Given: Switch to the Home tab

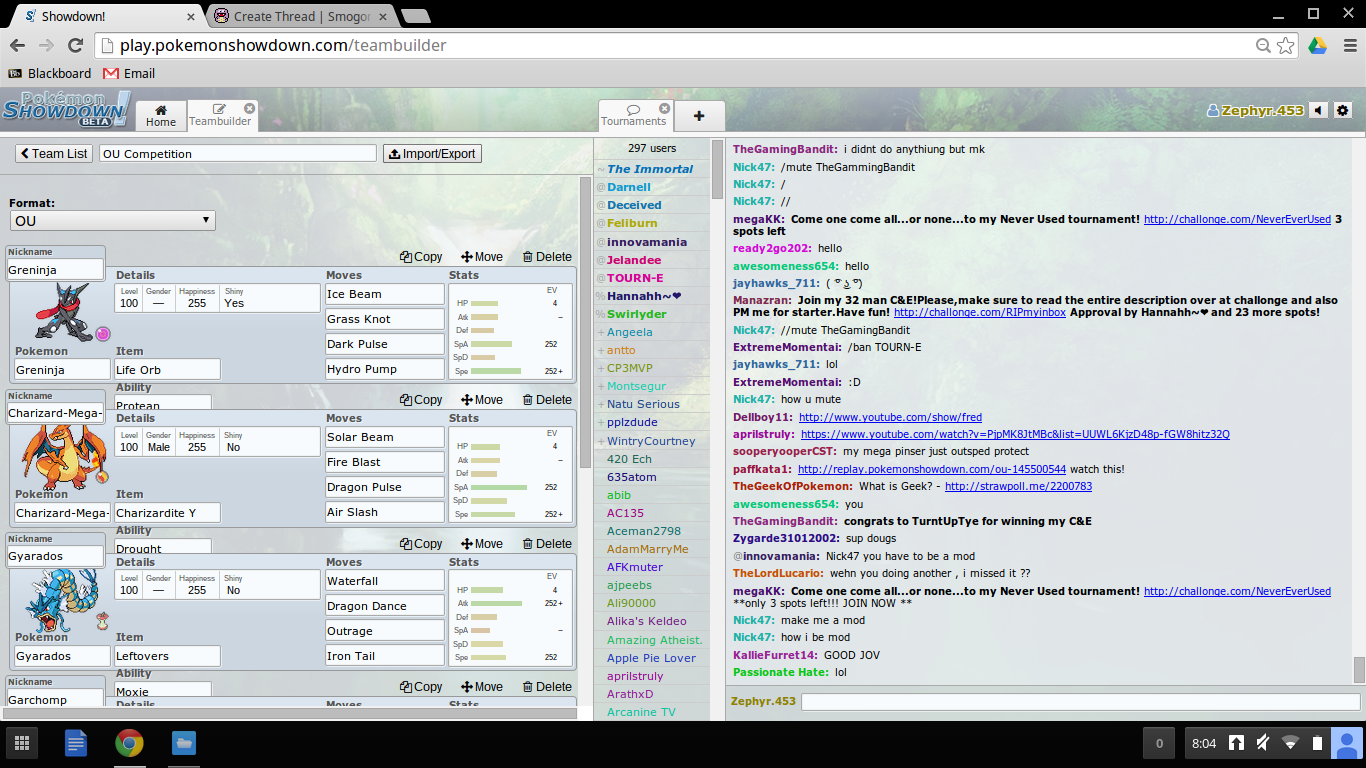Looking at the screenshot, I should pos(160,116).
